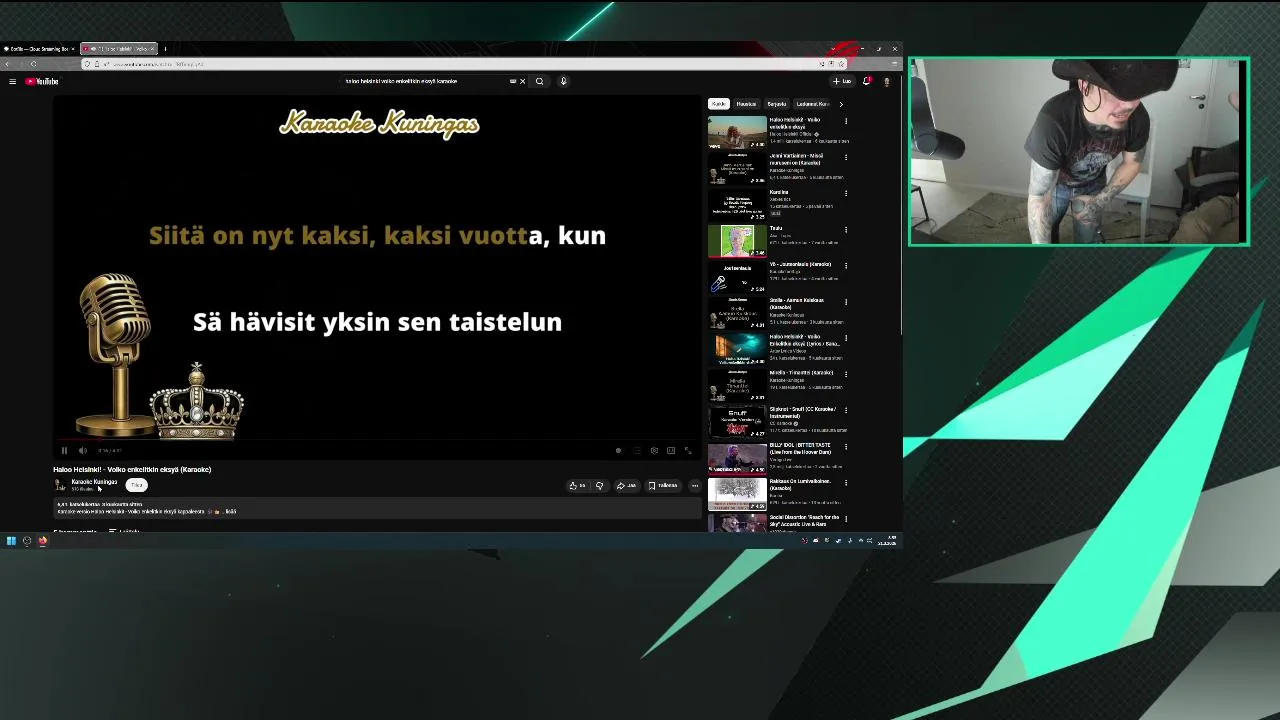Click the search magnifier button
Image resolution: width=1280 pixels, height=720 pixels.
(x=539, y=81)
